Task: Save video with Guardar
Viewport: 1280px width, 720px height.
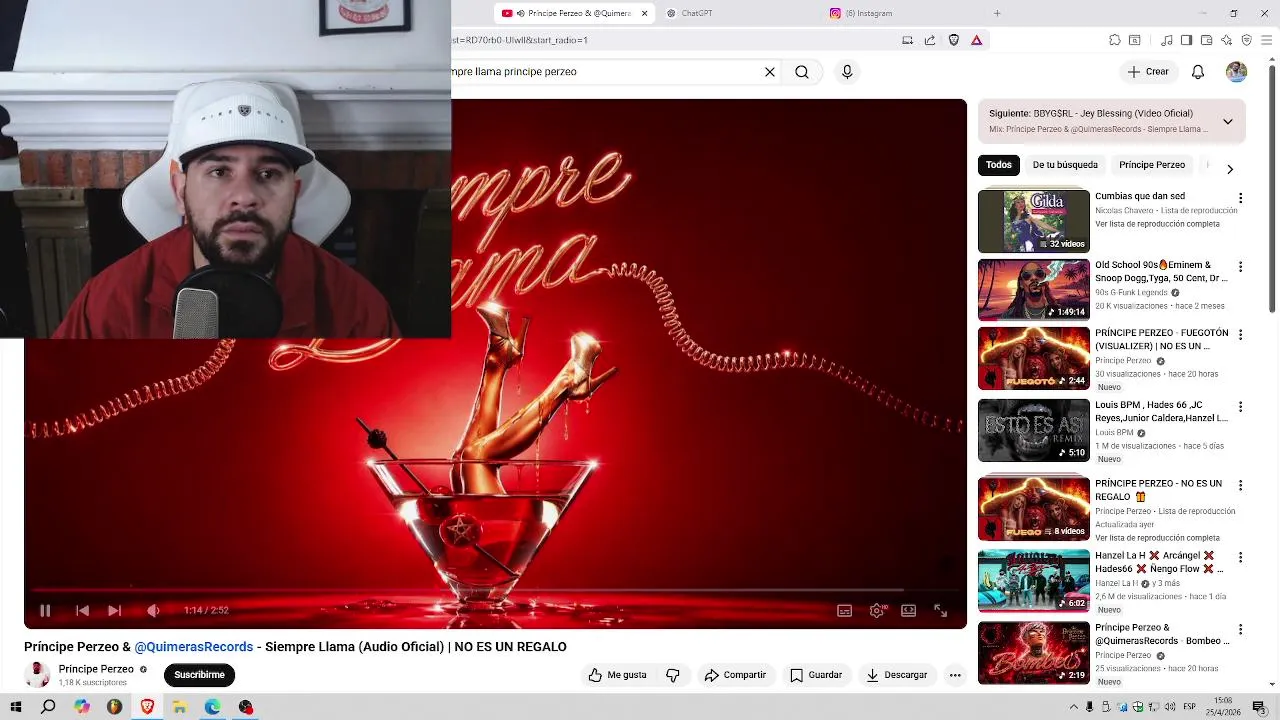Action: pyautogui.click(x=816, y=675)
